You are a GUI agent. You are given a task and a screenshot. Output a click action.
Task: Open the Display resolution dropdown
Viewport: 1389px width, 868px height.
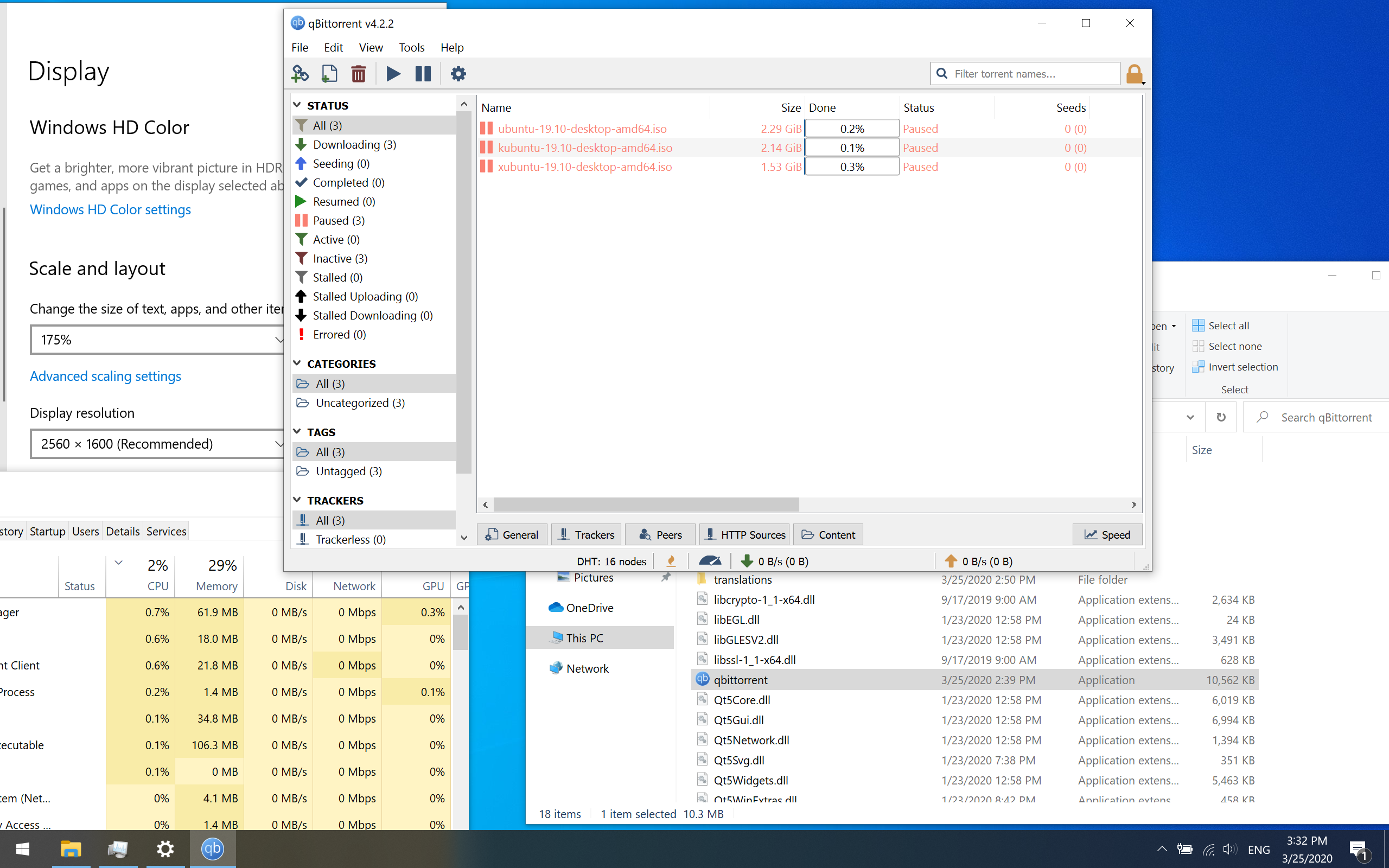[157, 444]
